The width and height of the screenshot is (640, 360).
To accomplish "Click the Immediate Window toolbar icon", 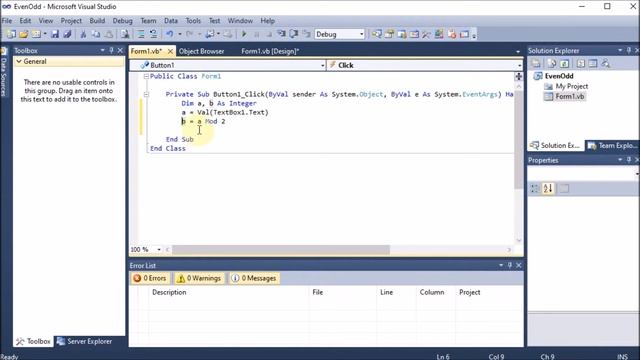I will (x=464, y=34).
